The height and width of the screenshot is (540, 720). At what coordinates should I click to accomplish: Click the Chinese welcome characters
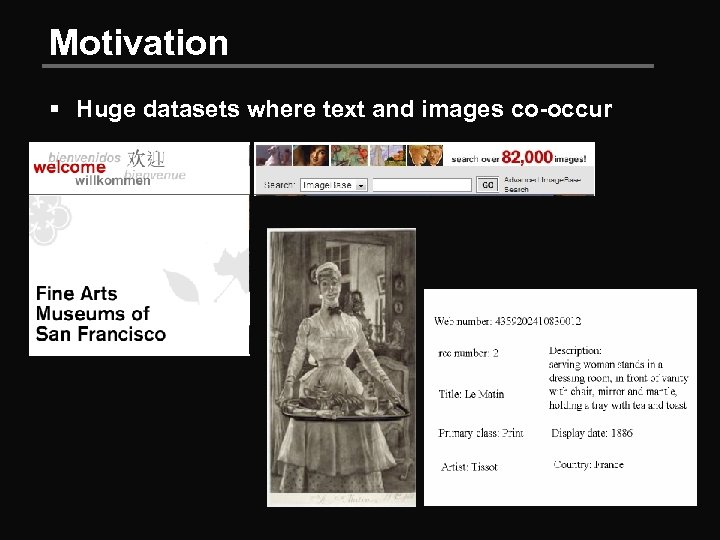point(146,159)
